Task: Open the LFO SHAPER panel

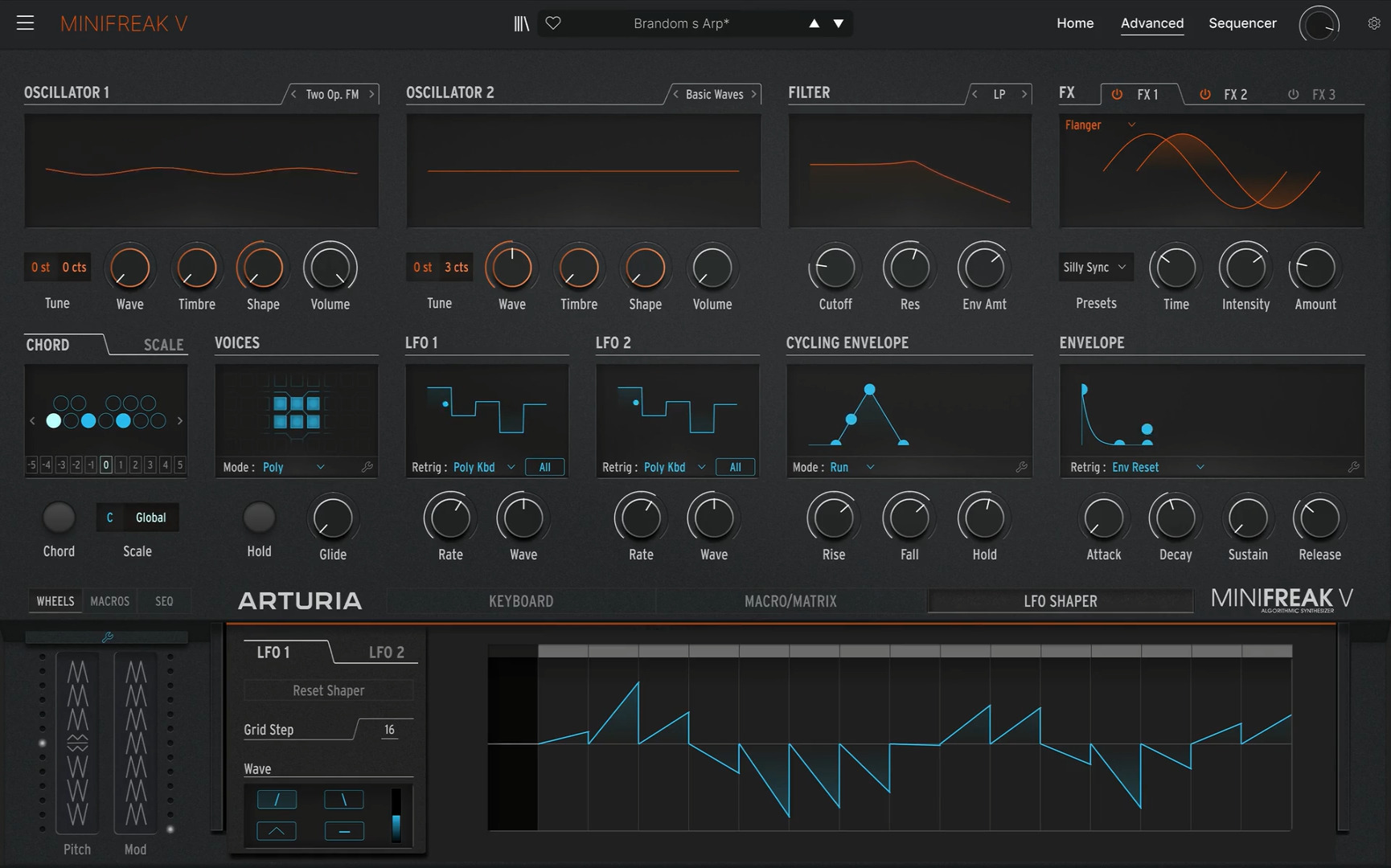Action: (1060, 601)
